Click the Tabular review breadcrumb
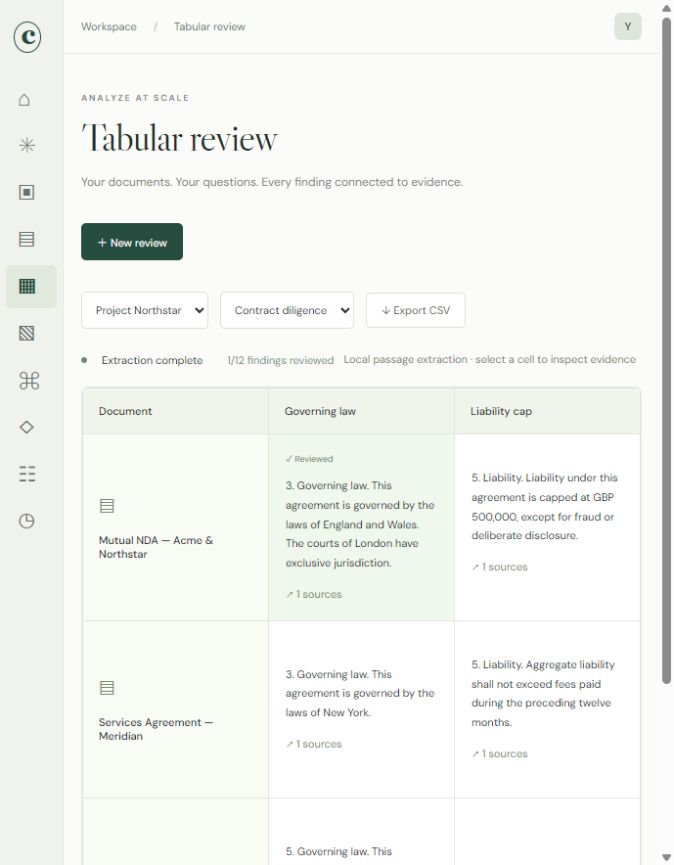Image resolution: width=674 pixels, height=865 pixels. [x=210, y=26]
